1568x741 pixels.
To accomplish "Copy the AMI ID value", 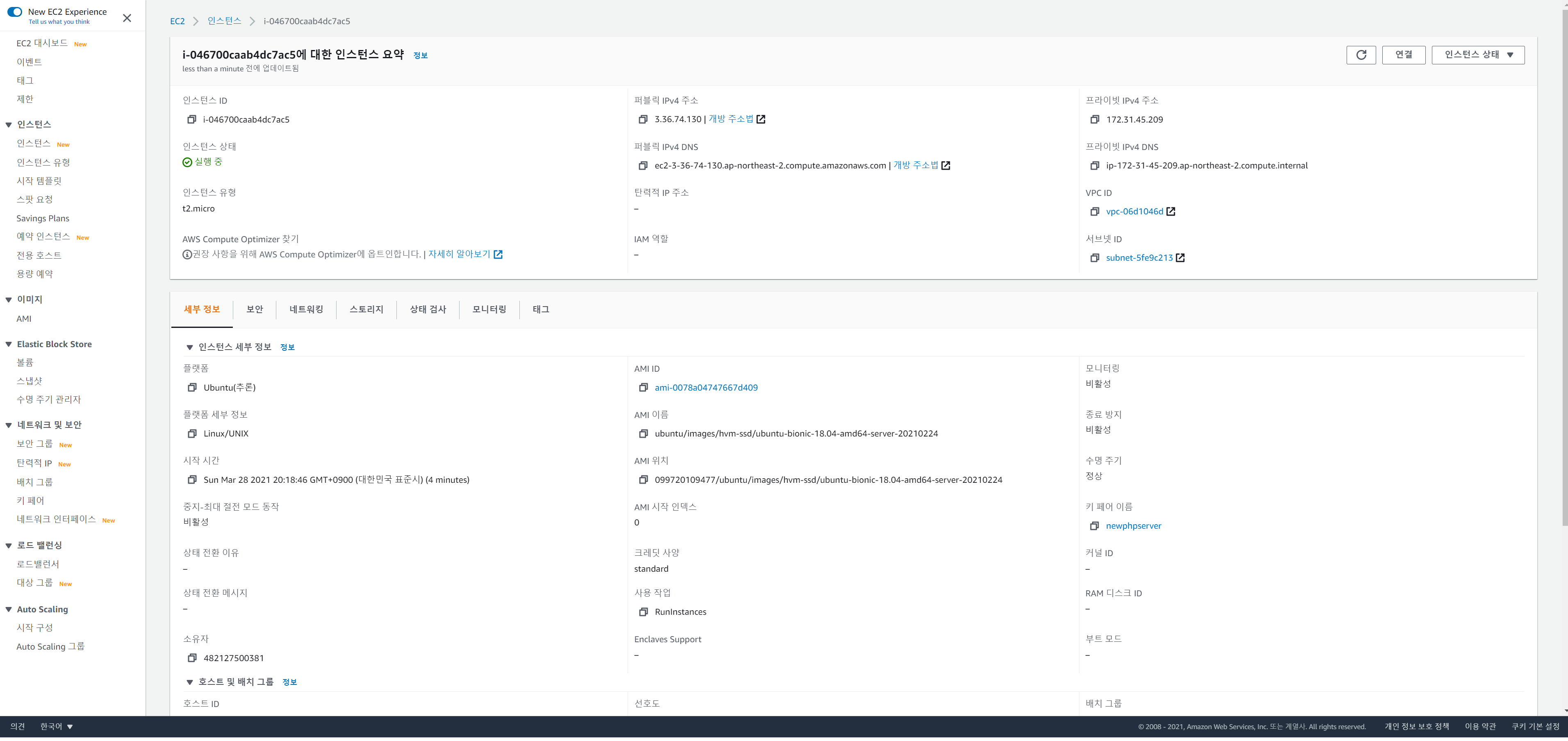I will [x=643, y=388].
